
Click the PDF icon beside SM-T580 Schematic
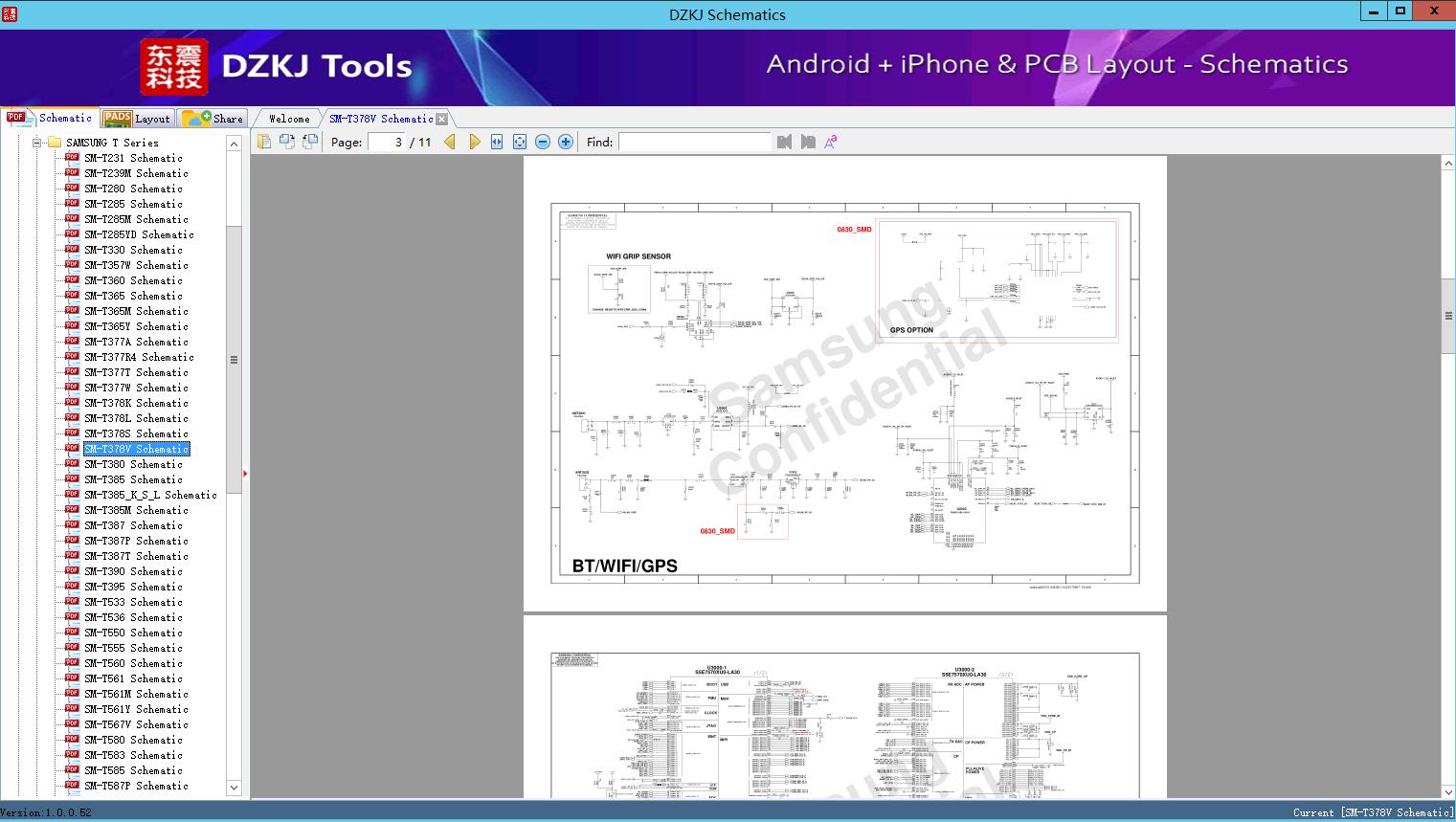[72, 739]
